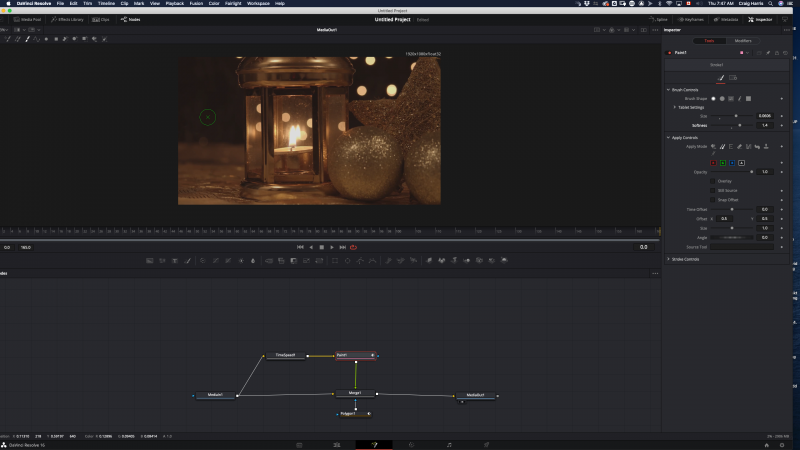Open the Metadata panel

tap(726, 19)
